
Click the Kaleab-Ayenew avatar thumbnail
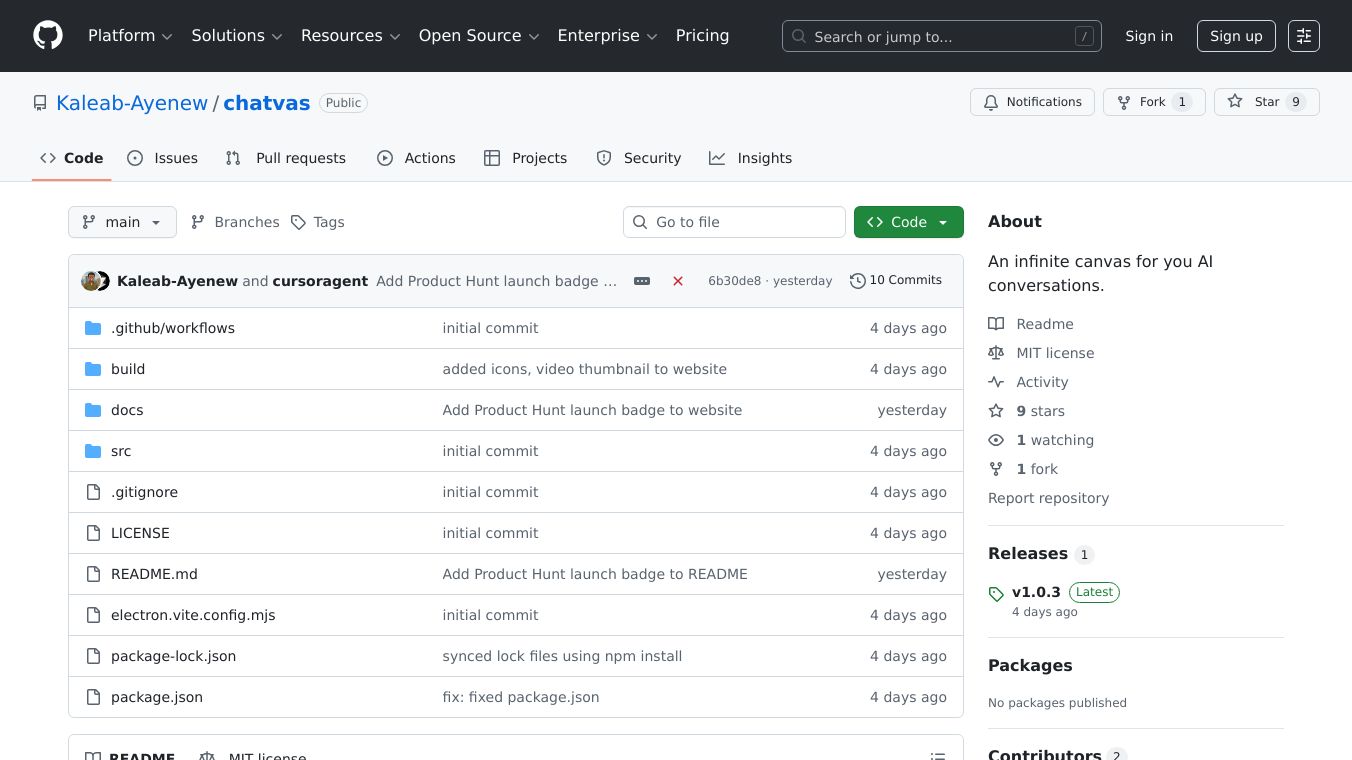coord(91,281)
